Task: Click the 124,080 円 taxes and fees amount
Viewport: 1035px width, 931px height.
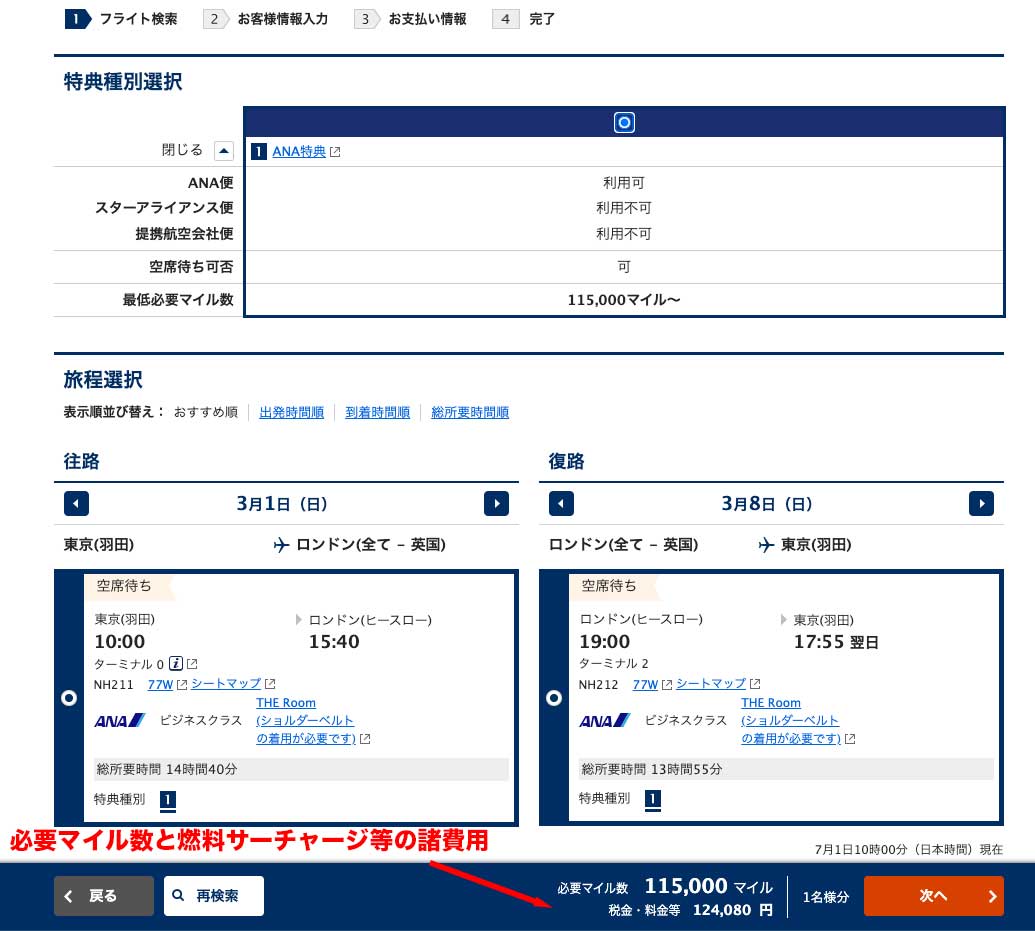Action: (x=733, y=911)
